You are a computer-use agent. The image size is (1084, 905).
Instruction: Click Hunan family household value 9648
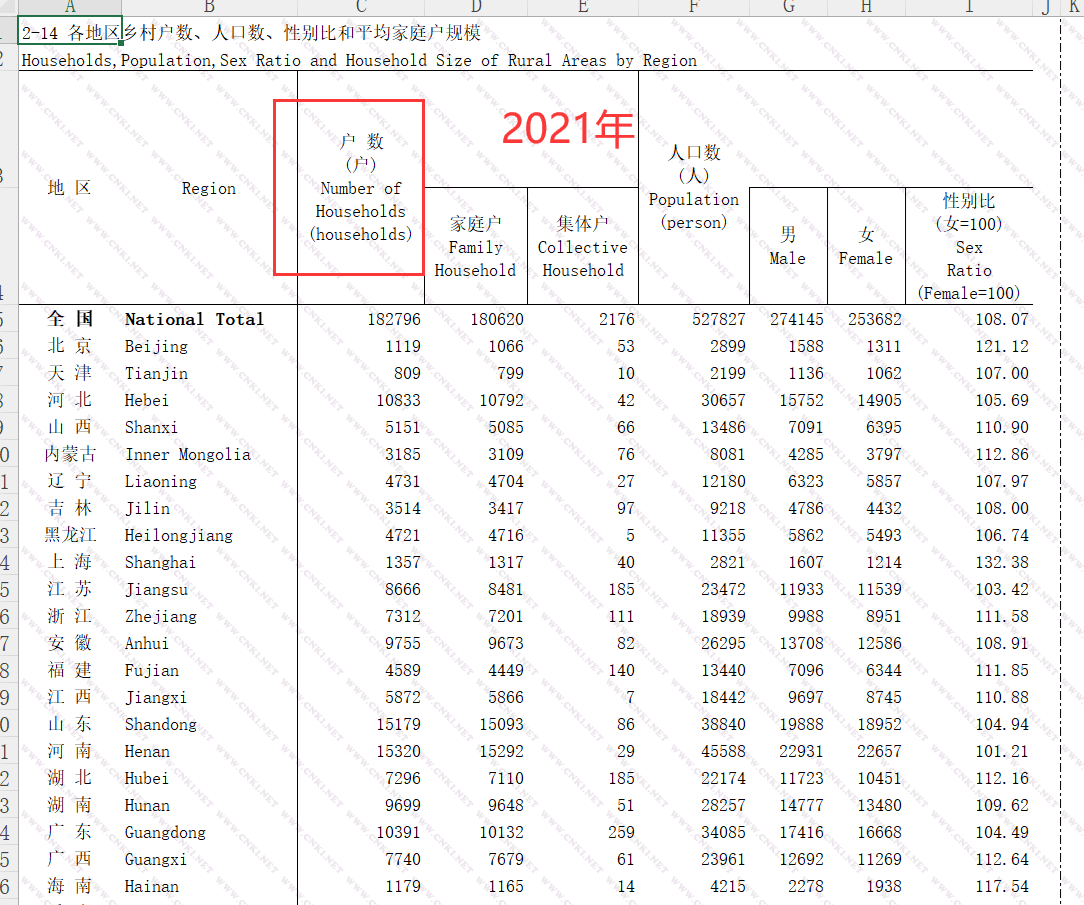(x=506, y=805)
